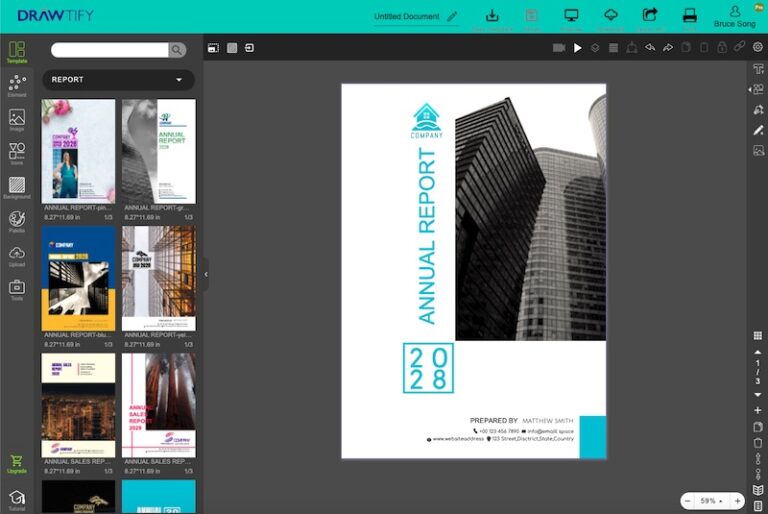Rename document via pencil icon
768x514 pixels.
(452, 16)
